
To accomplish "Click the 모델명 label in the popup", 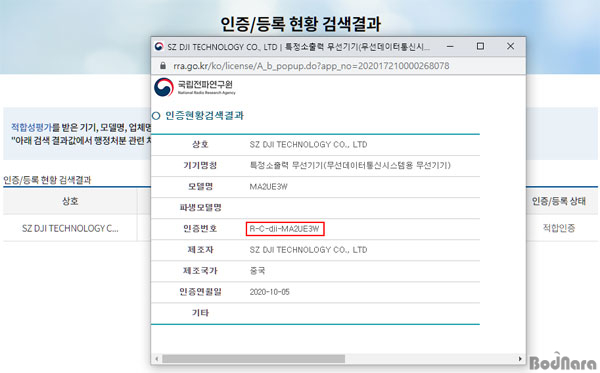I will click(200, 186).
